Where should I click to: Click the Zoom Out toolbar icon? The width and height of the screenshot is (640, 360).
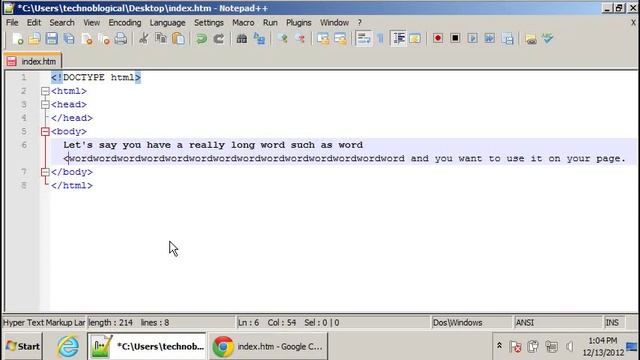tap(300, 39)
